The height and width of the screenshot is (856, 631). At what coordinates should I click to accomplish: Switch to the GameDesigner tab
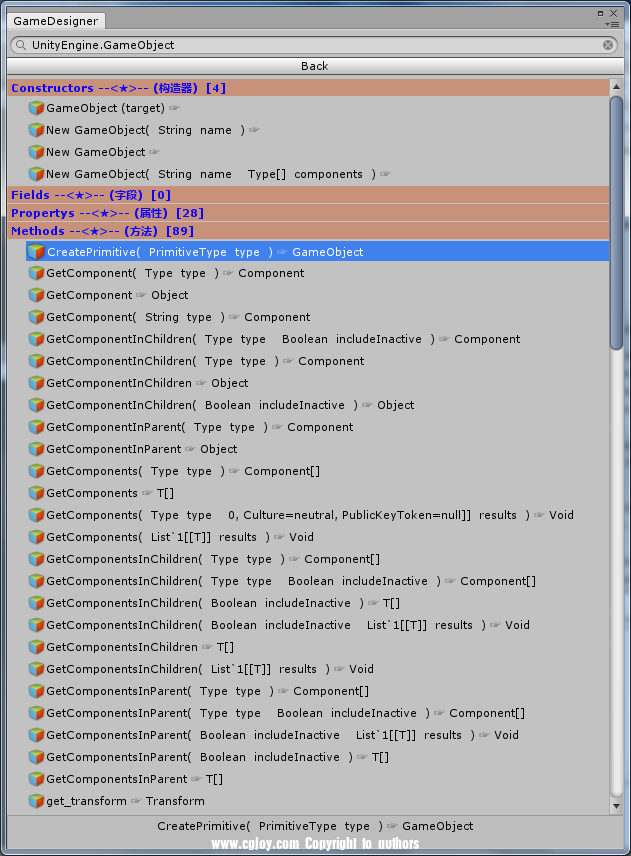[56, 21]
